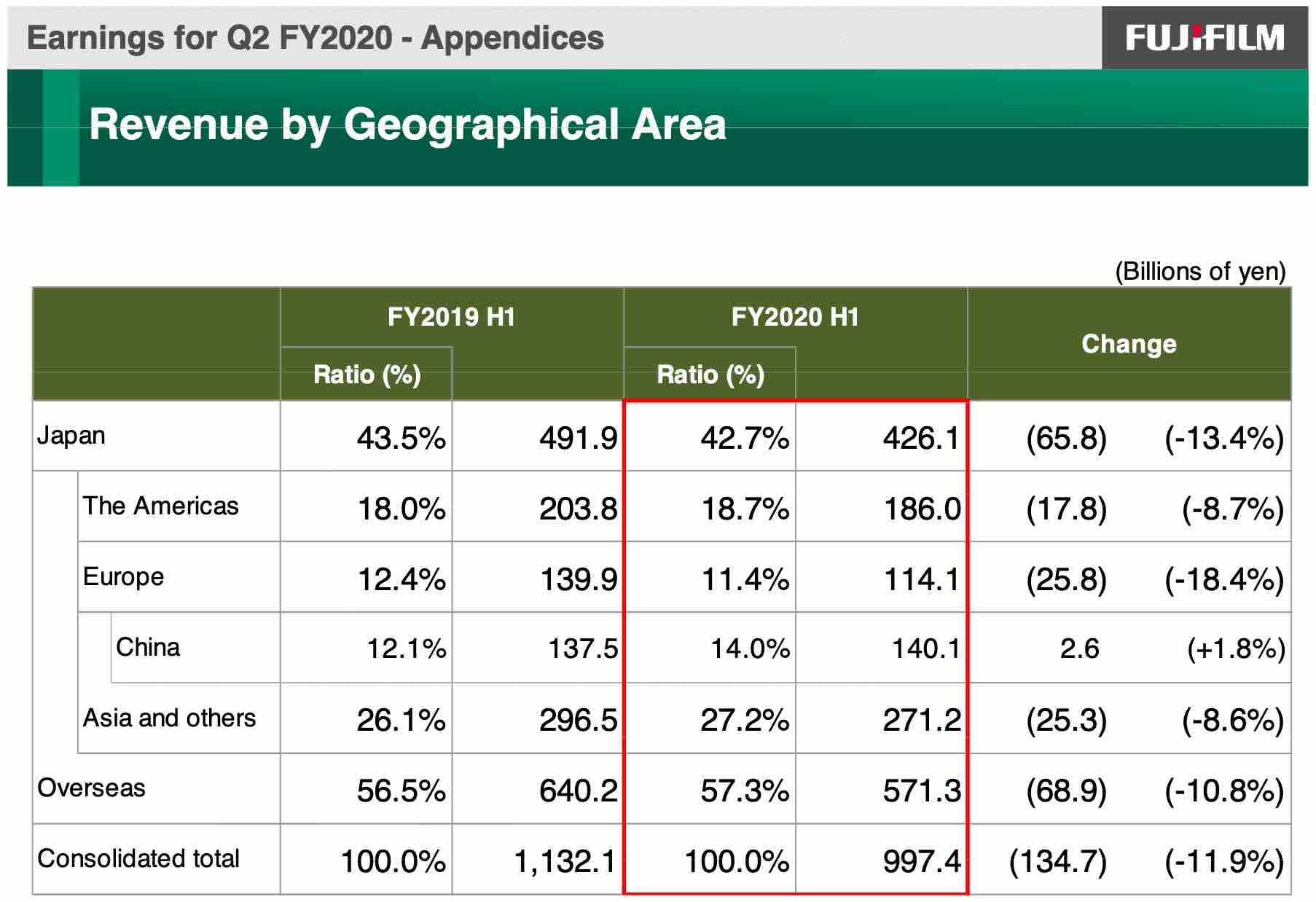Screen dimensions: 1316x902
Task: Select China FY2019 revenue '137.5'
Action: (x=583, y=648)
